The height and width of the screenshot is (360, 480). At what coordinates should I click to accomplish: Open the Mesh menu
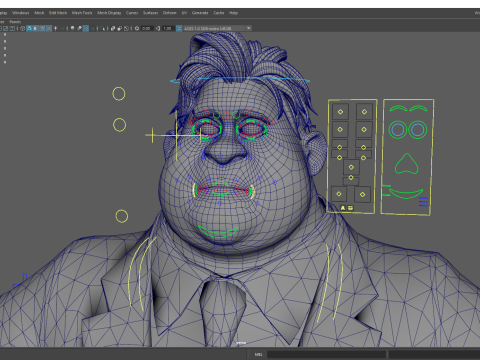(39, 13)
